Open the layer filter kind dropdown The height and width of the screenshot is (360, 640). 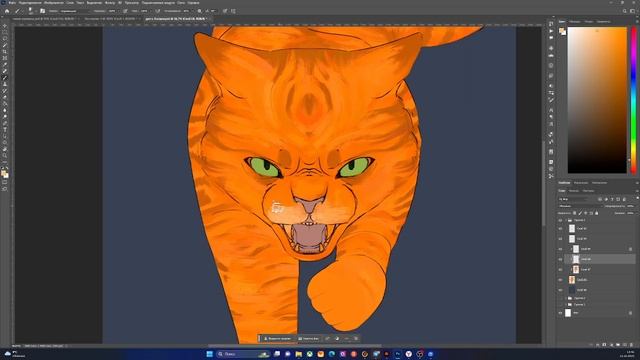coord(574,199)
